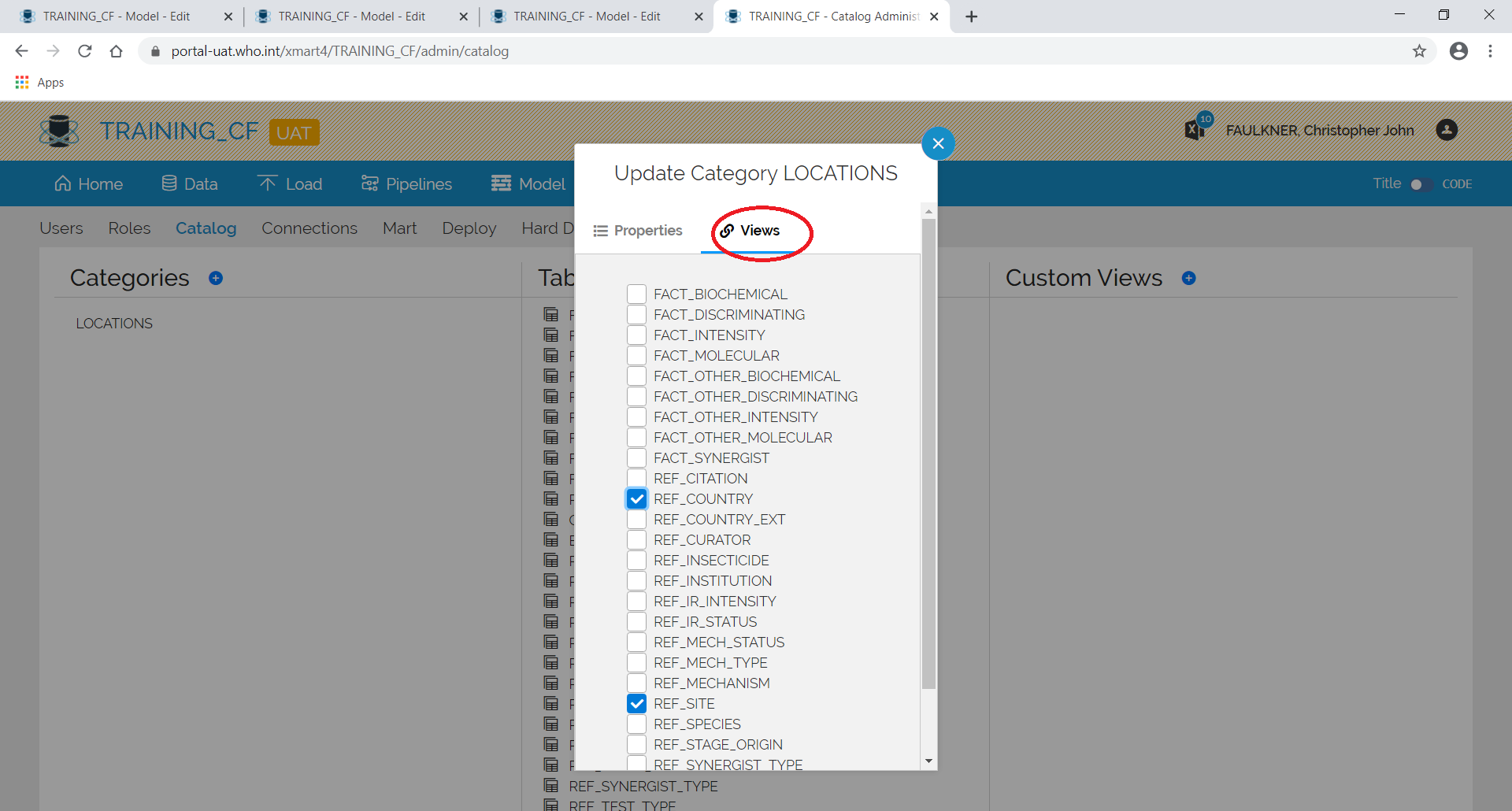Open the Chrome profile icon
1512x811 pixels.
(x=1458, y=51)
